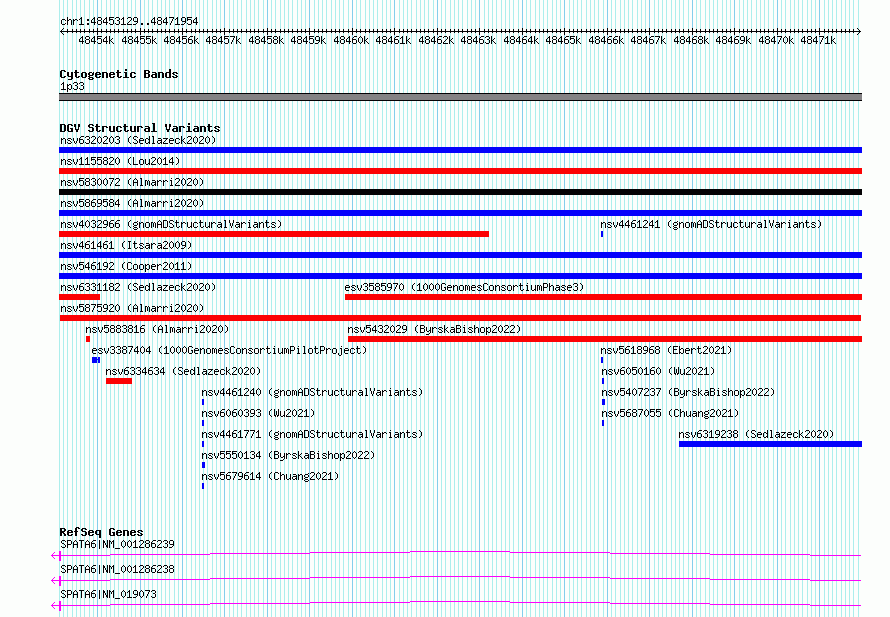Open nsv5407237 (ByrskaBishop2022) label
The height and width of the screenshot is (617, 890).
click(x=688, y=392)
